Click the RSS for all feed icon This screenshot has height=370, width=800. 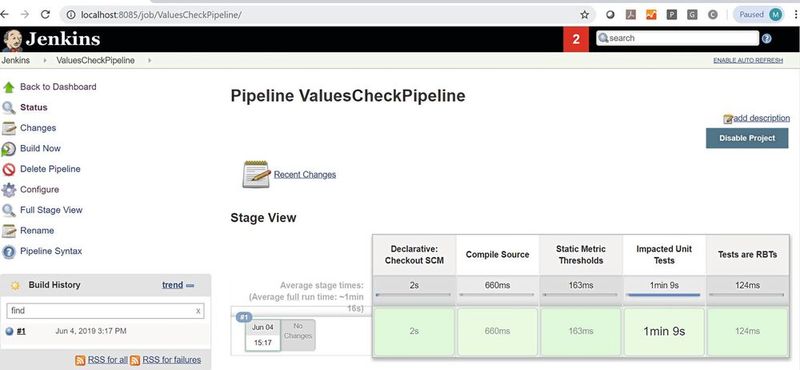click(x=80, y=360)
